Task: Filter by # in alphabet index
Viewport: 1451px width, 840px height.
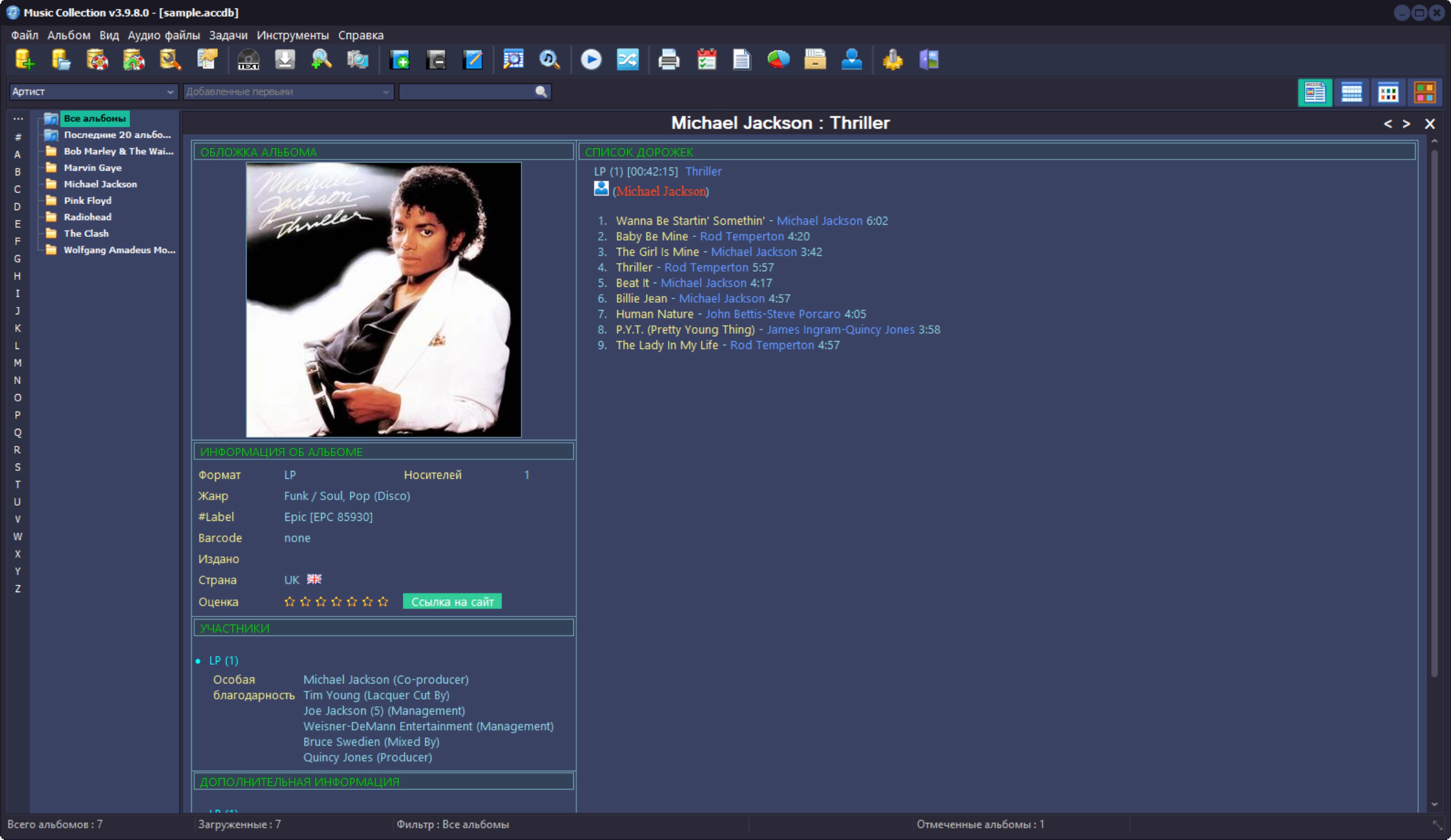Action: point(18,137)
